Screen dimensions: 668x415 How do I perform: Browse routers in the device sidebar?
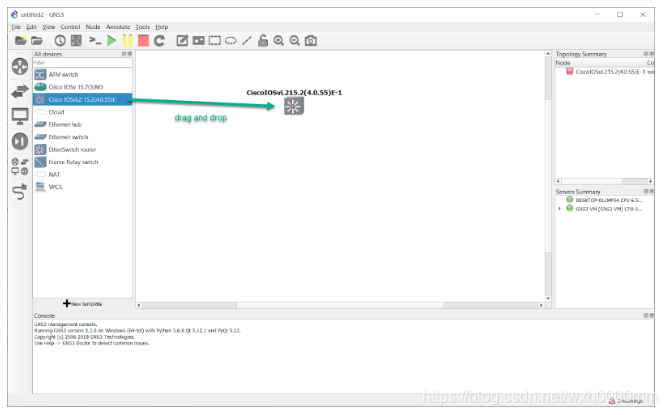coord(20,66)
